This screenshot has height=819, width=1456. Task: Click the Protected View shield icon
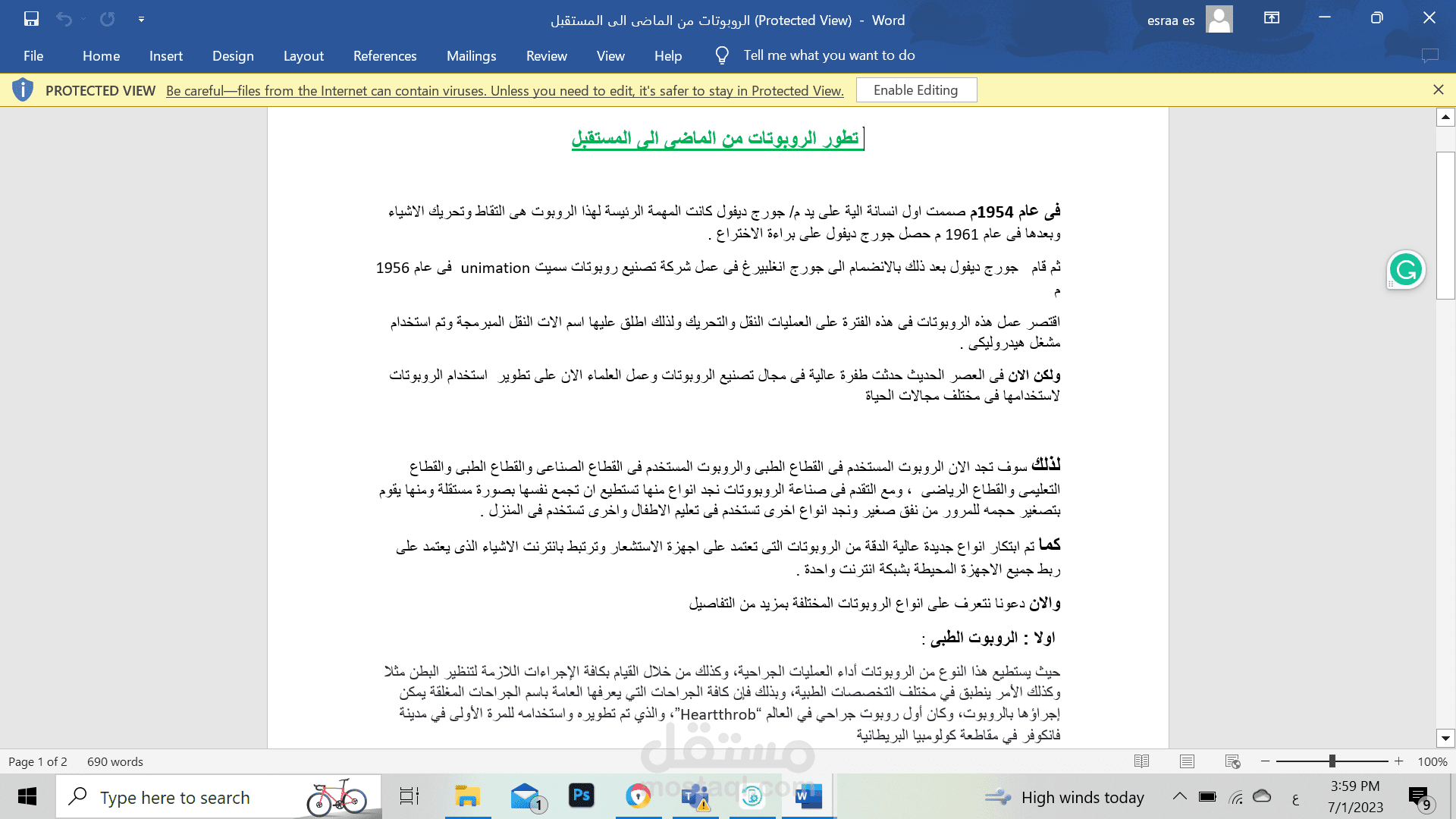click(x=23, y=89)
